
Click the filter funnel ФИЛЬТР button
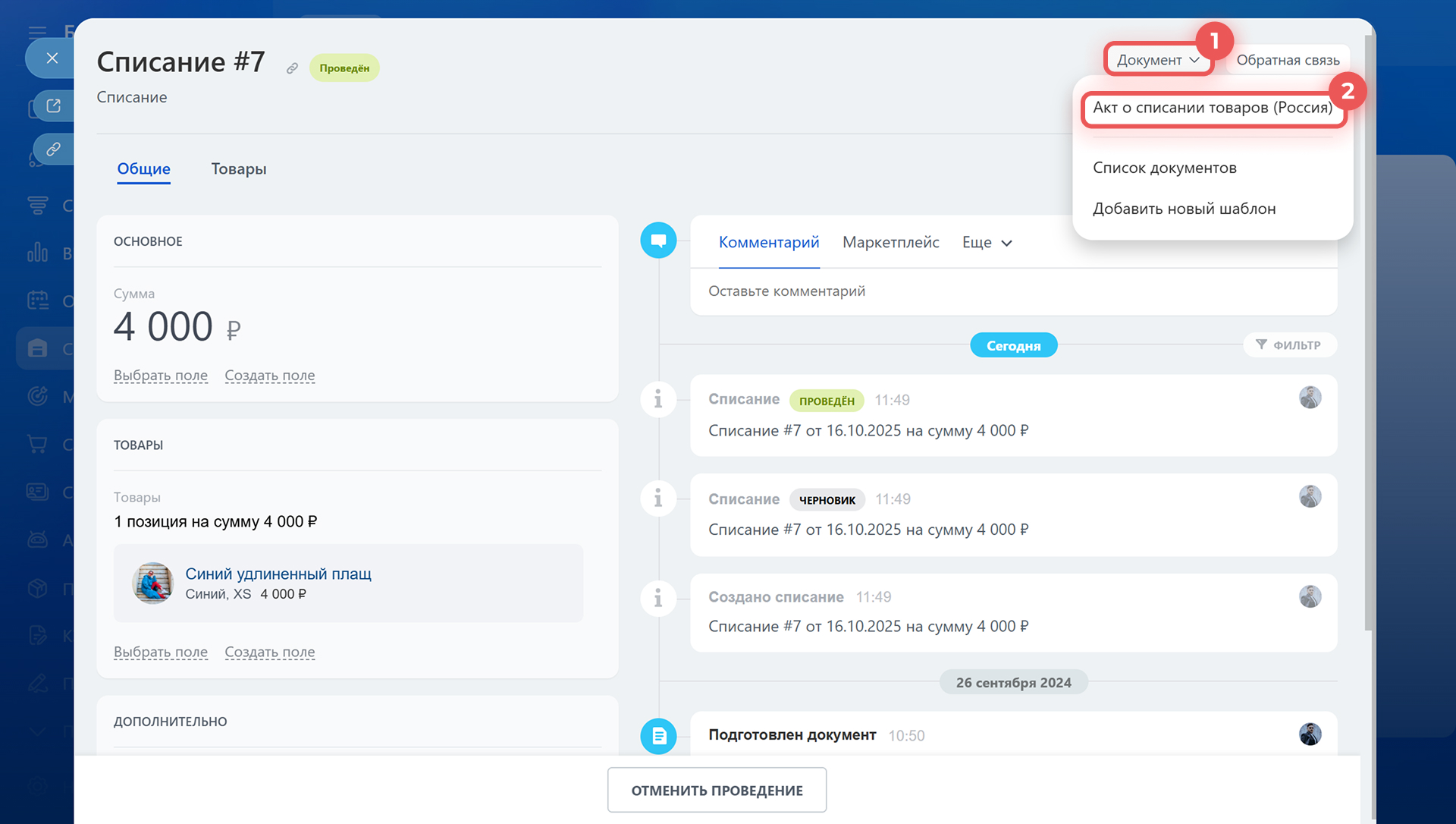pyautogui.click(x=1289, y=345)
